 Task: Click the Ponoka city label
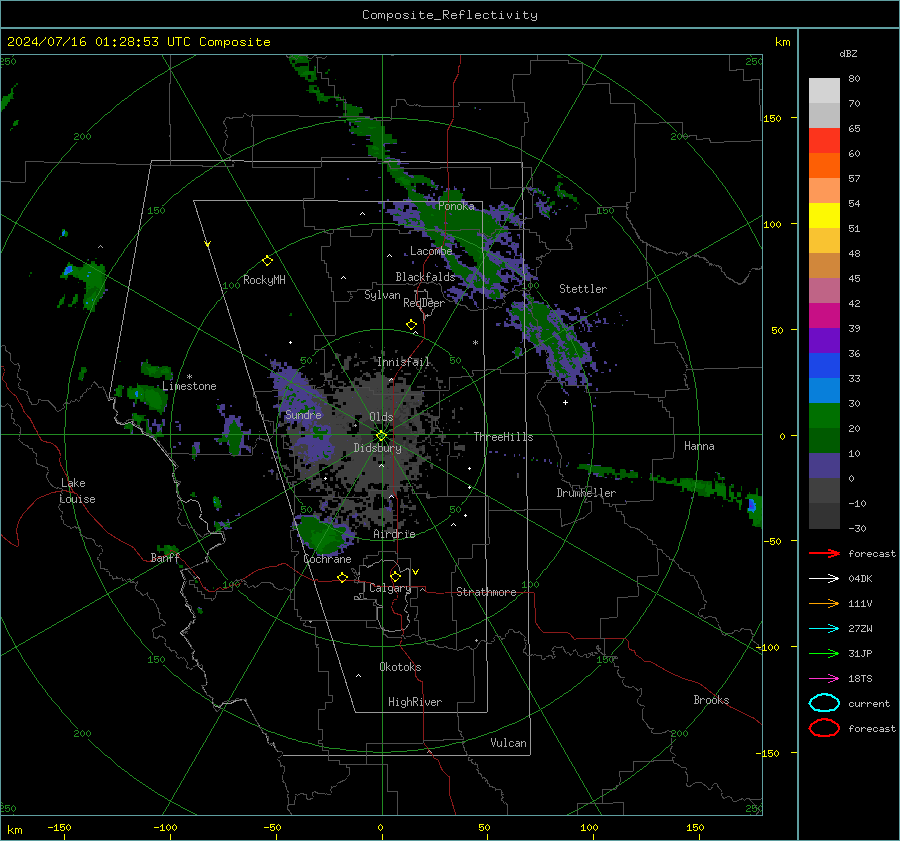pos(456,206)
